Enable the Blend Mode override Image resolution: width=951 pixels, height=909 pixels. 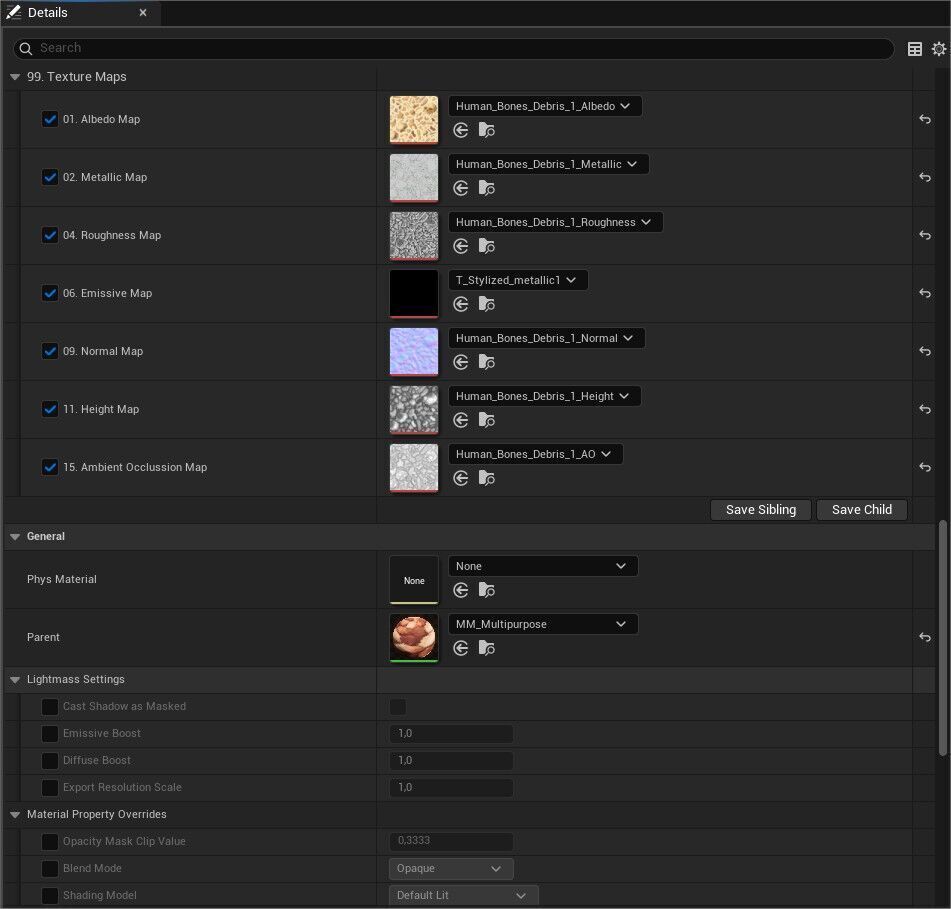click(x=50, y=868)
